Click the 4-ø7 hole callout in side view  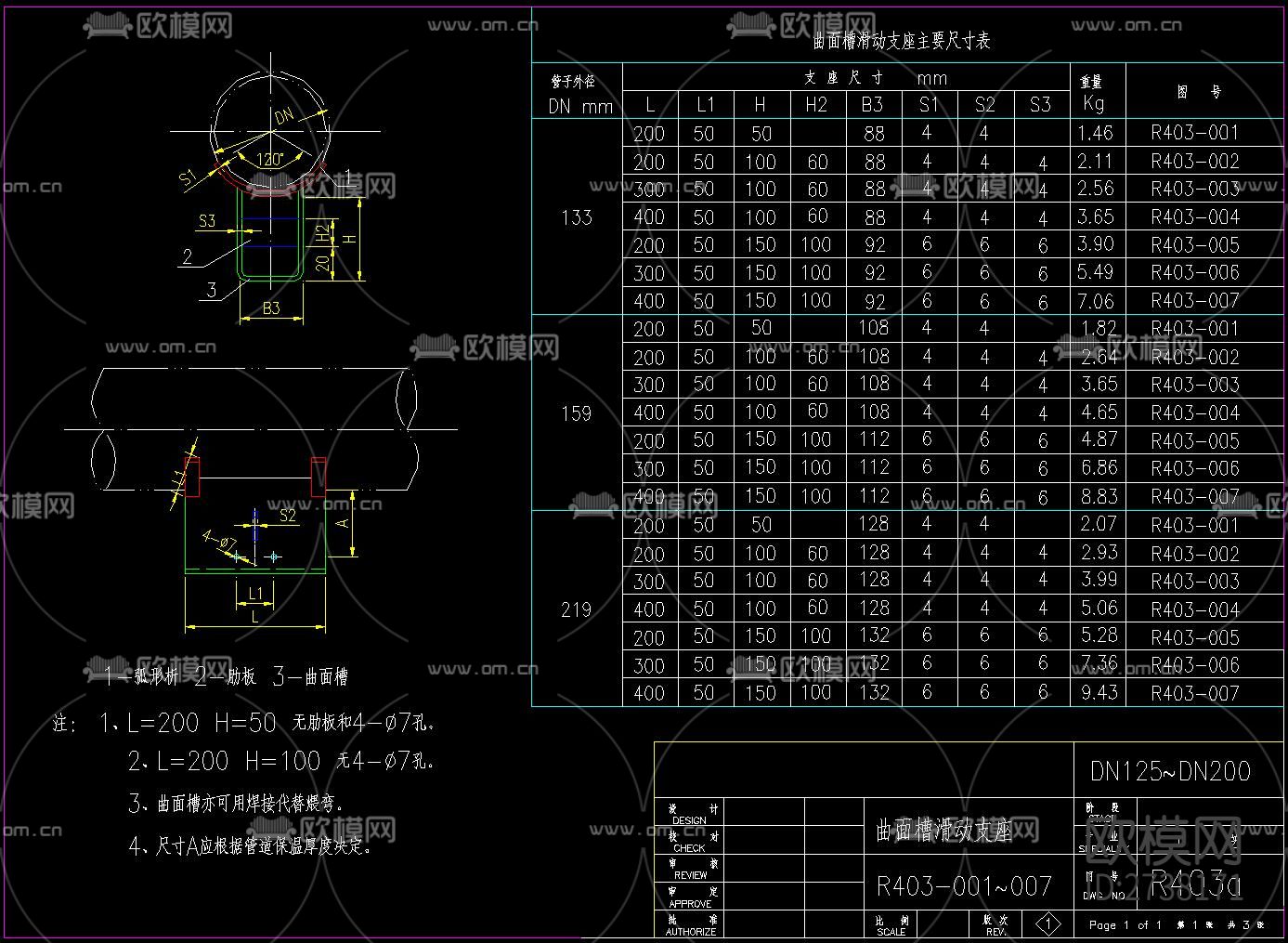(x=220, y=541)
